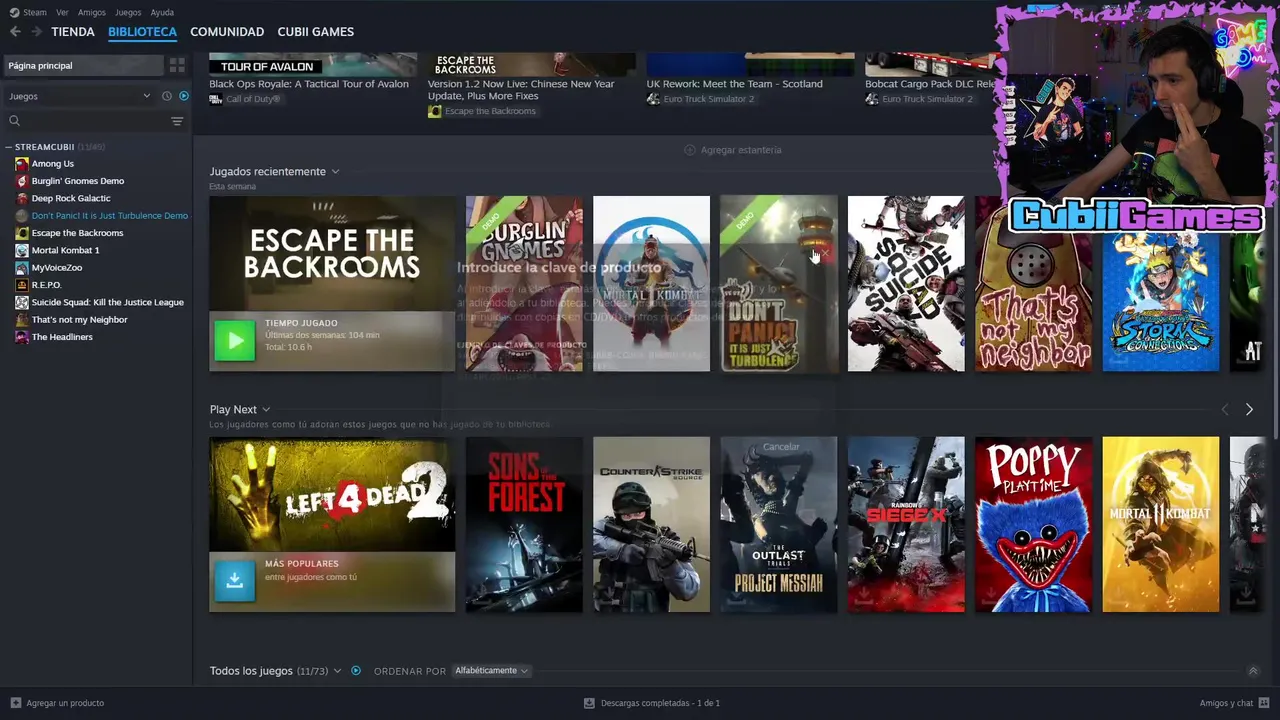Click the downloads status icon
Viewport: 1280px width, 720px height.
coord(589,703)
